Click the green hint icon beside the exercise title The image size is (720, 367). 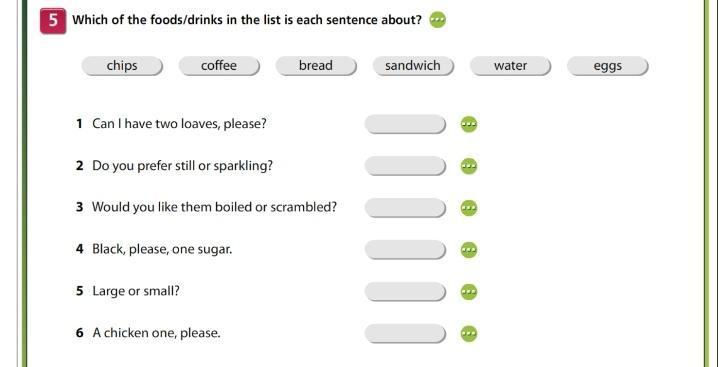click(x=438, y=20)
